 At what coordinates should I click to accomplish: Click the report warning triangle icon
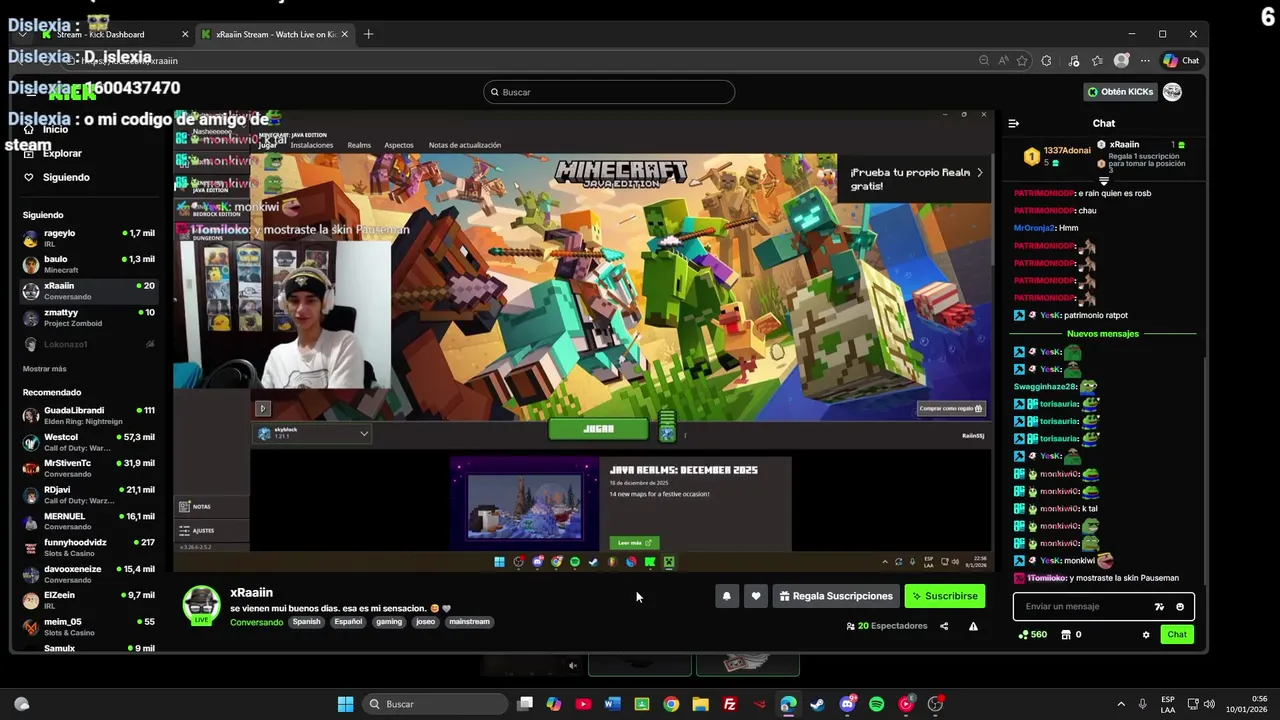[973, 626]
